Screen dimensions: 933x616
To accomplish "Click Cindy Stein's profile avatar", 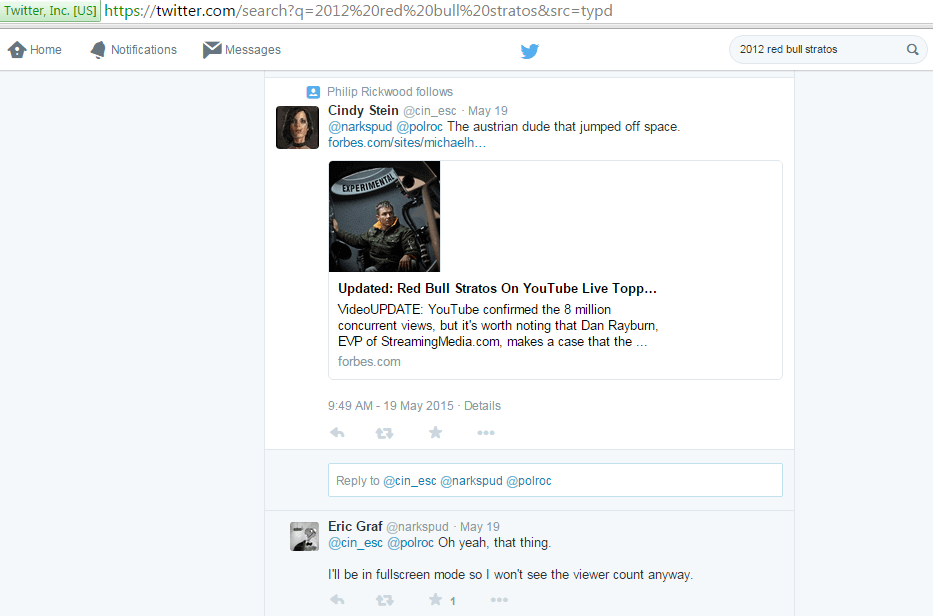I will pos(297,127).
